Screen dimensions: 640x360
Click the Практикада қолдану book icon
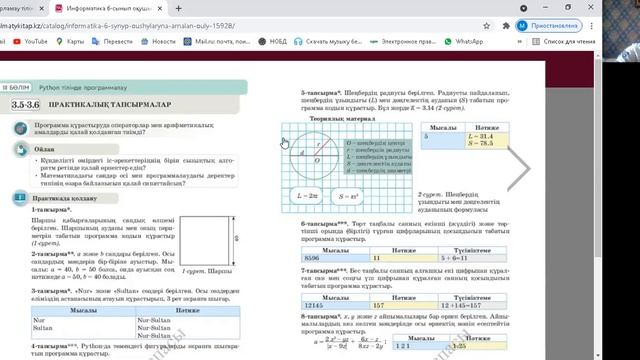20,198
